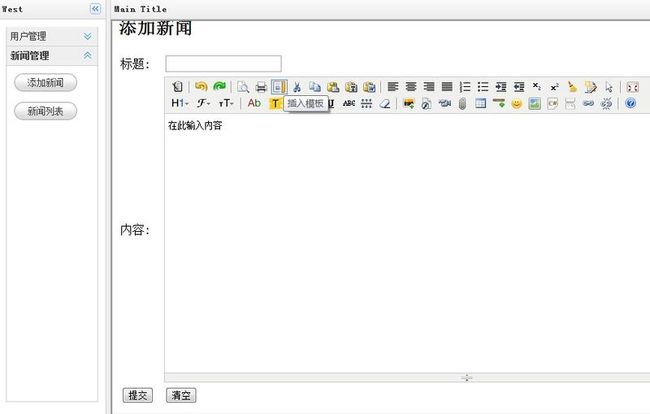Click the paste as text icon
Screen dimensions: 650x414
(x=351, y=87)
